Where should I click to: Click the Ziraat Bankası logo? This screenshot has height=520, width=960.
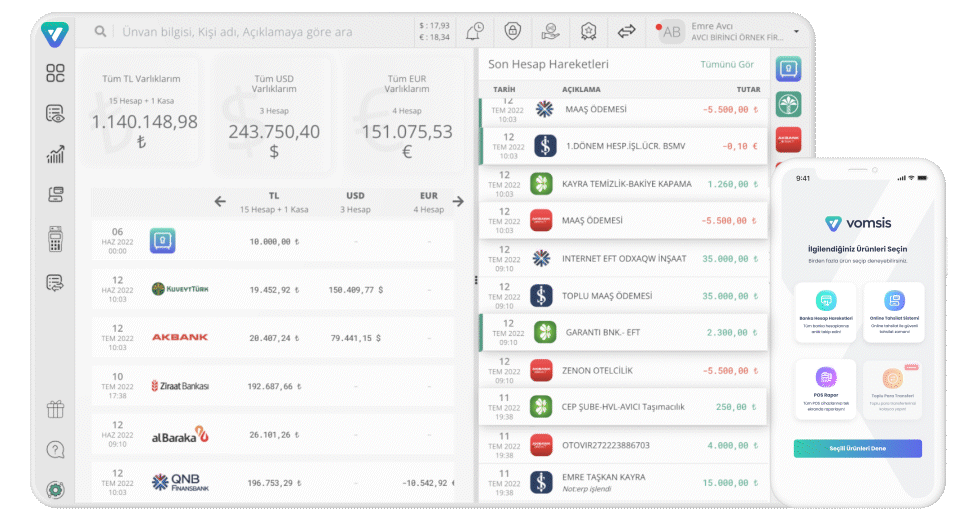(180, 386)
